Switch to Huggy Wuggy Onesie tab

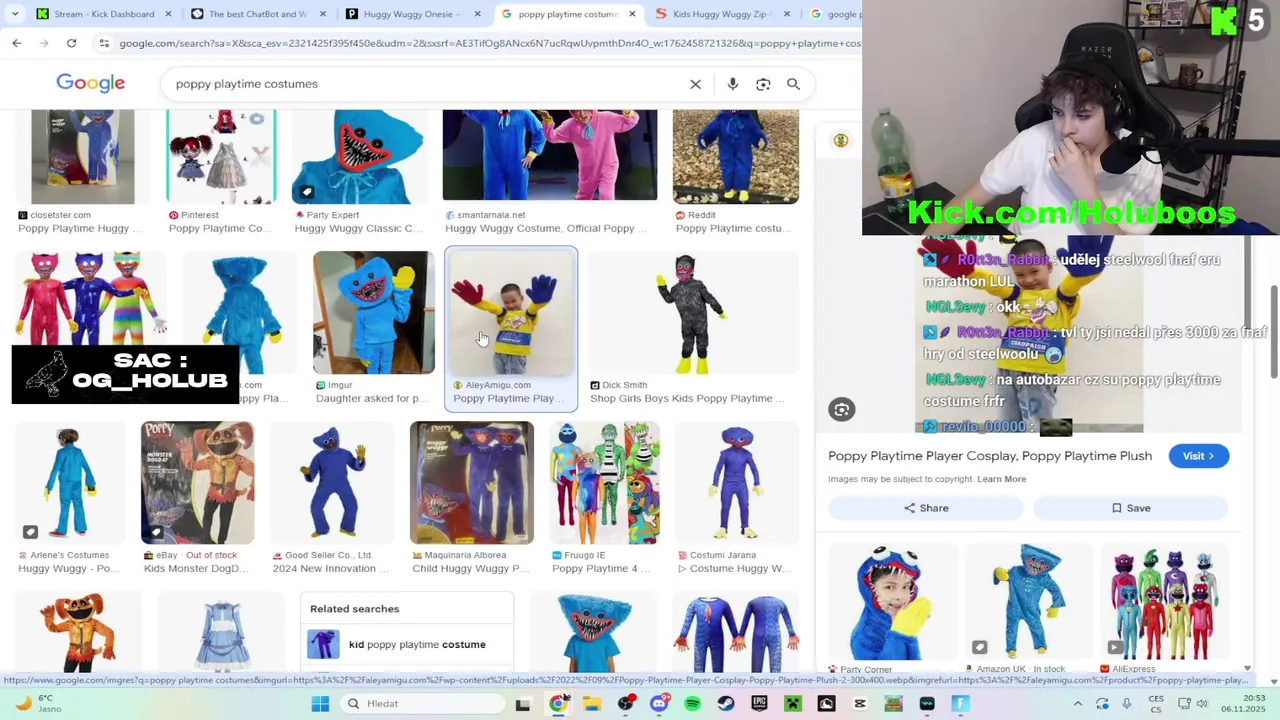(410, 14)
